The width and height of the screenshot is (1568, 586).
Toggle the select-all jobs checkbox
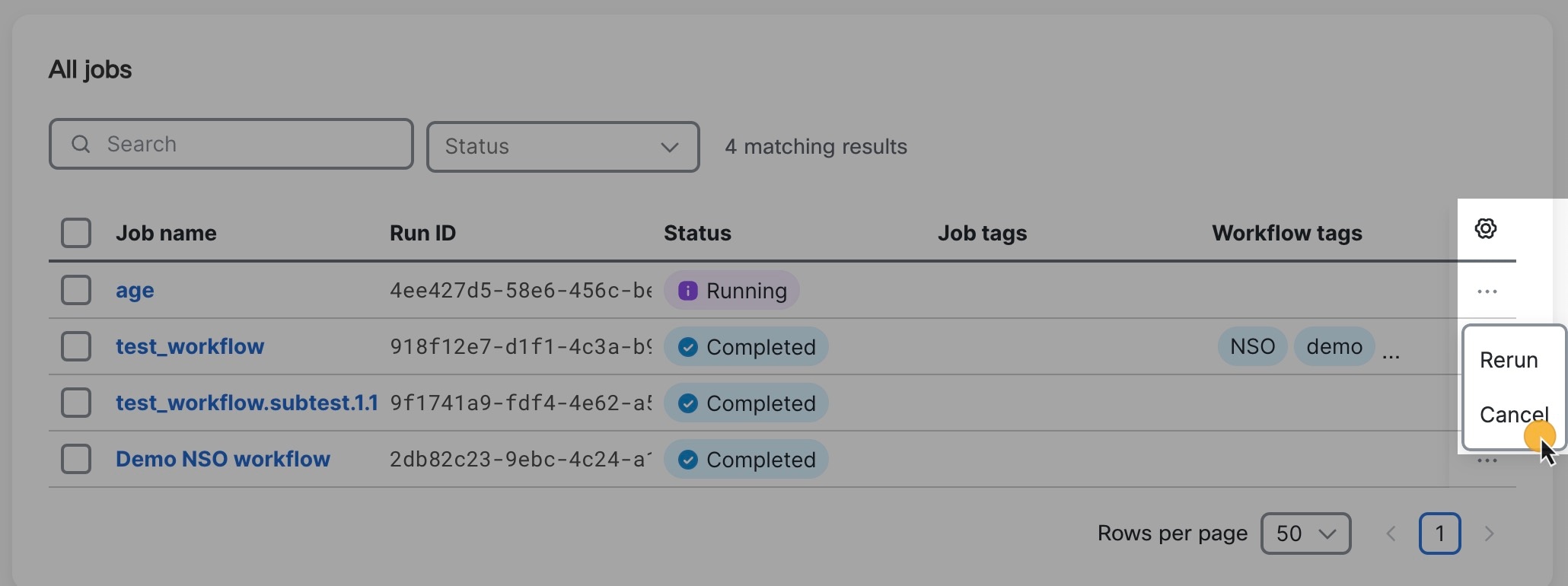tap(75, 233)
